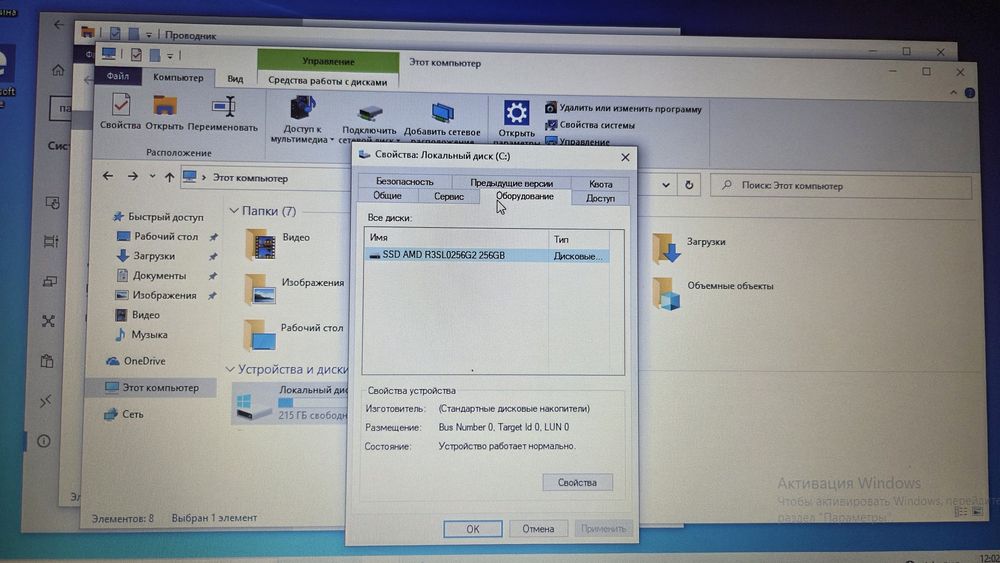Click the address bar history dropdown arrow

[665, 185]
